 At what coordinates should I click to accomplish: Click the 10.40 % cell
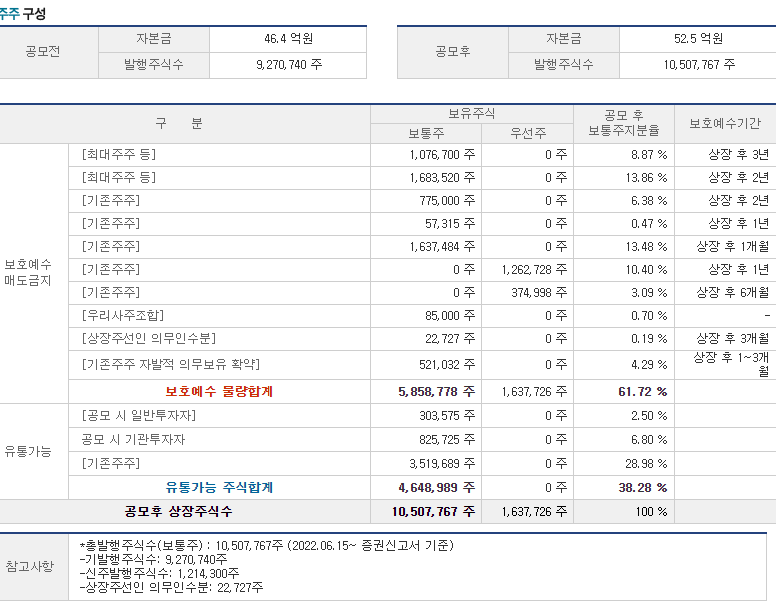pyautogui.click(x=624, y=270)
